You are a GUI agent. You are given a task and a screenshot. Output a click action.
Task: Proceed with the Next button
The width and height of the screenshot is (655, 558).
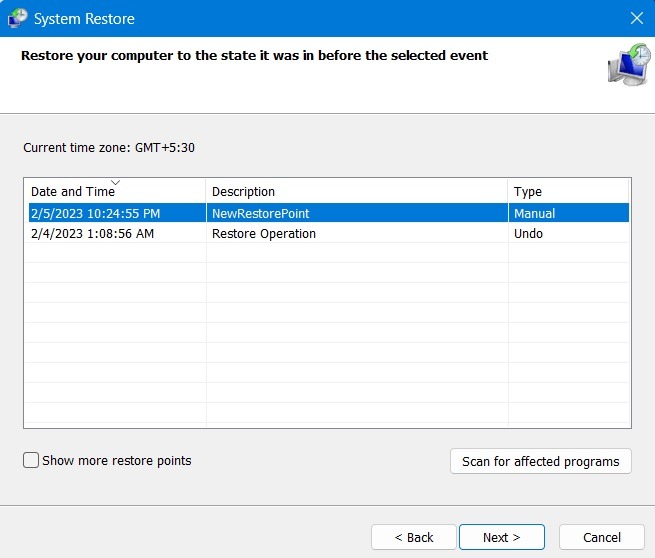click(x=502, y=537)
